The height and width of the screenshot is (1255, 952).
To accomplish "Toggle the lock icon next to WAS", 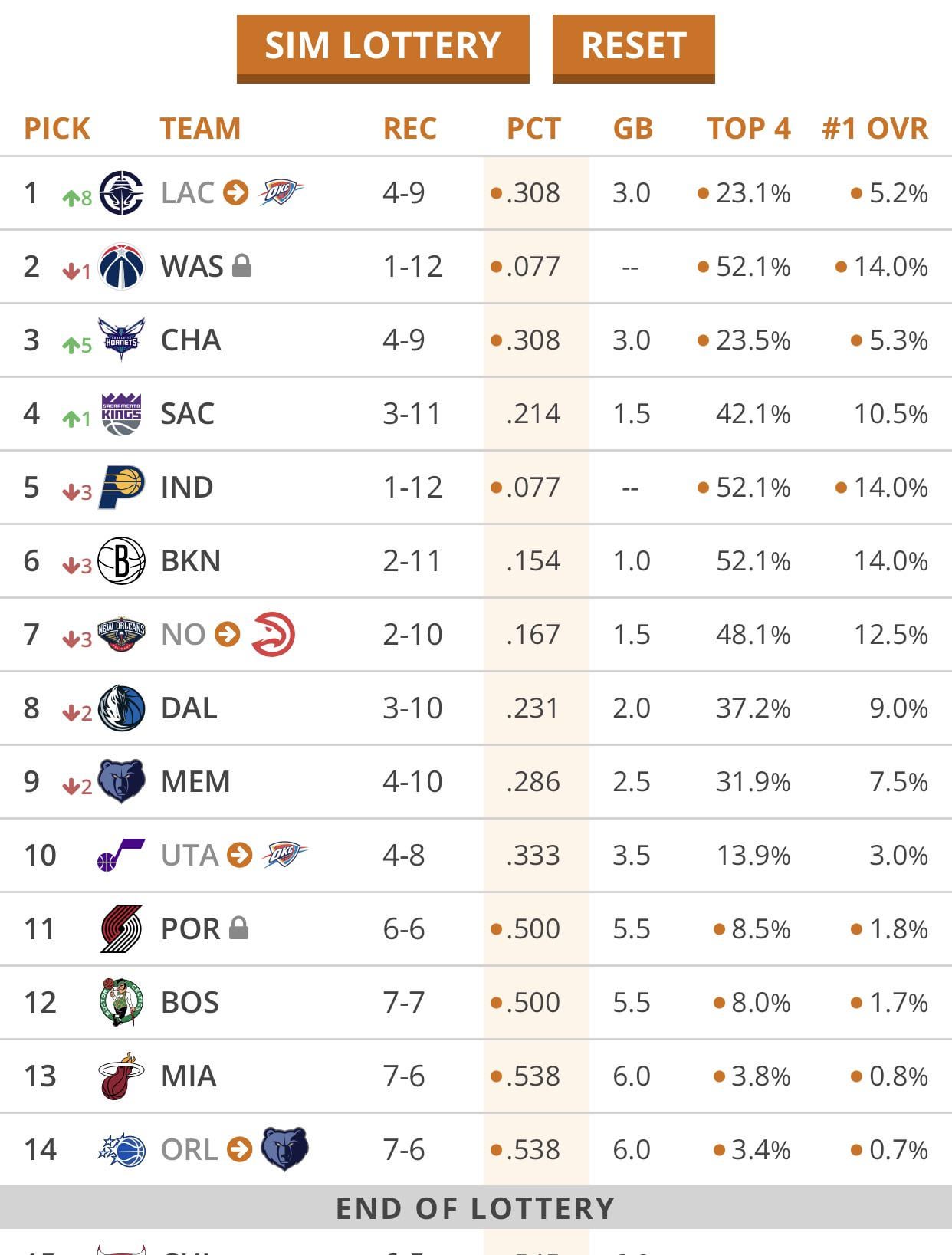I will pyautogui.click(x=241, y=266).
